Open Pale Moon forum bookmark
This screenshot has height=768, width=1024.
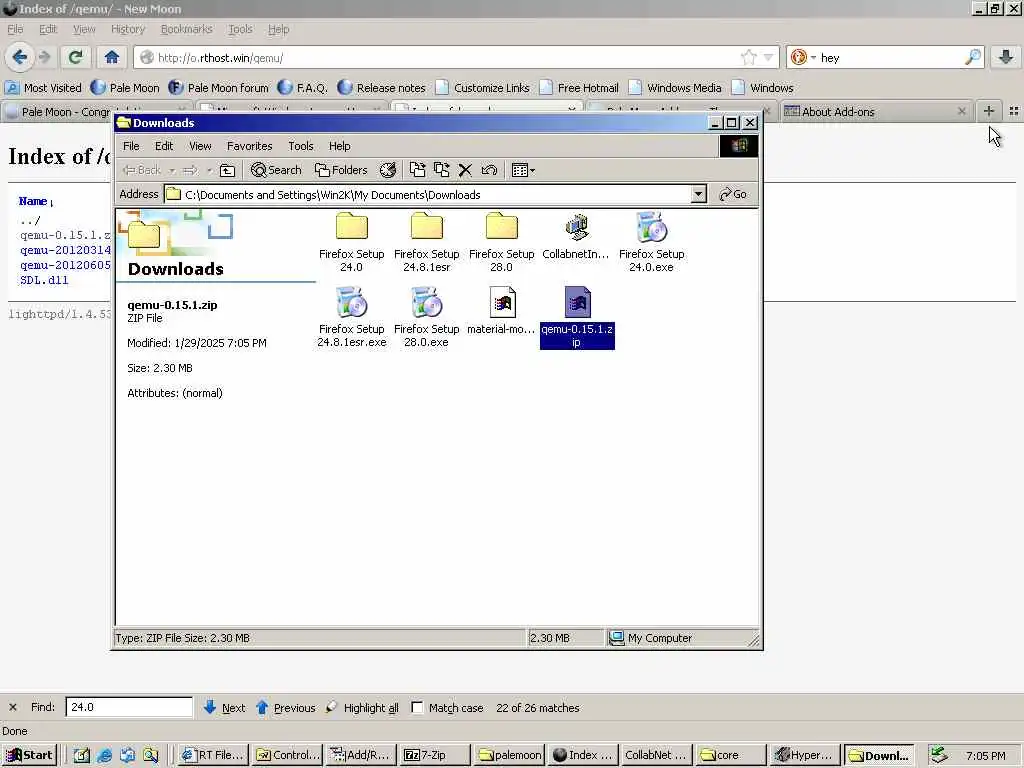219,88
